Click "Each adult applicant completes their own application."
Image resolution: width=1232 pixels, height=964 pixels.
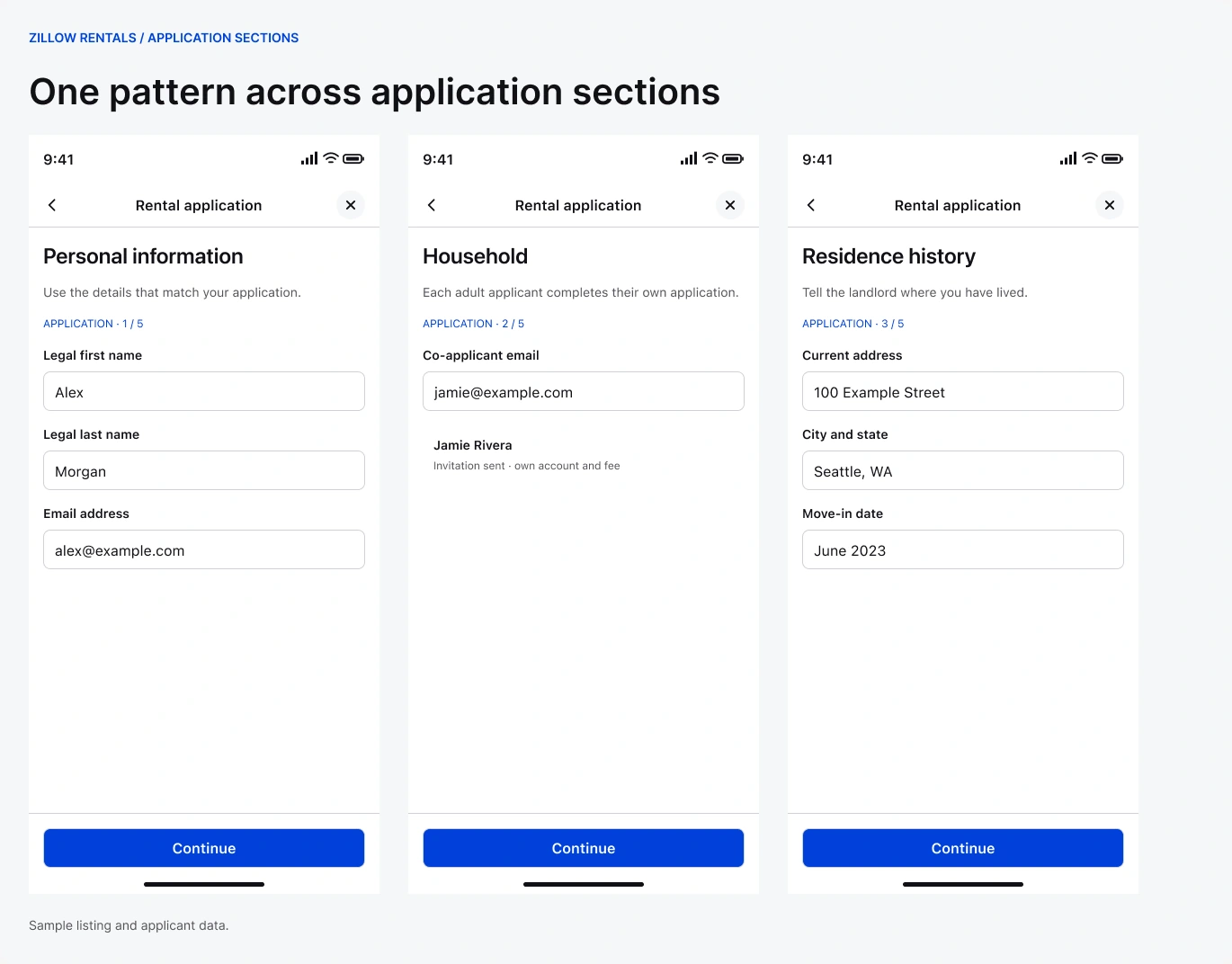coord(581,292)
